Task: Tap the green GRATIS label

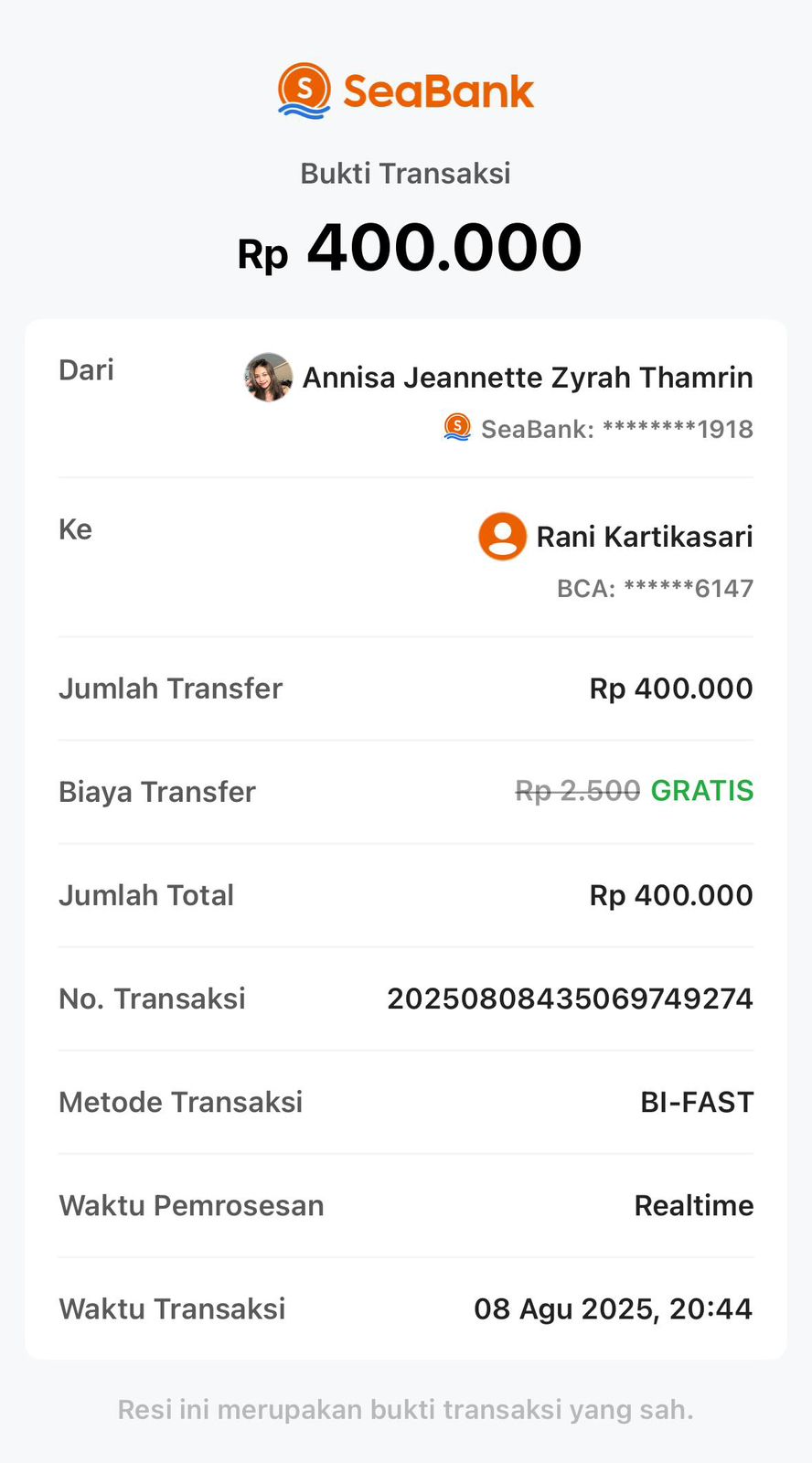Action: (701, 791)
